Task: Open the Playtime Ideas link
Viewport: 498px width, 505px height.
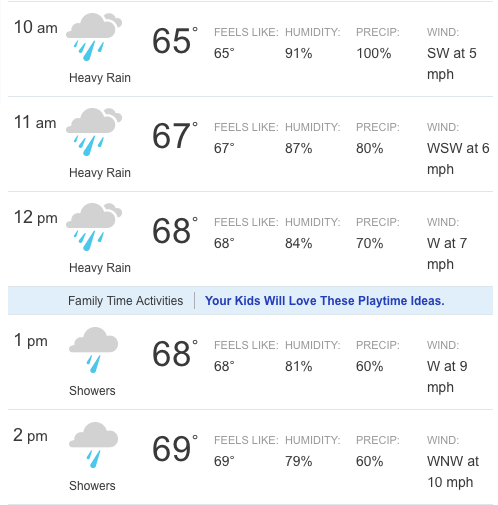Action: (325, 301)
